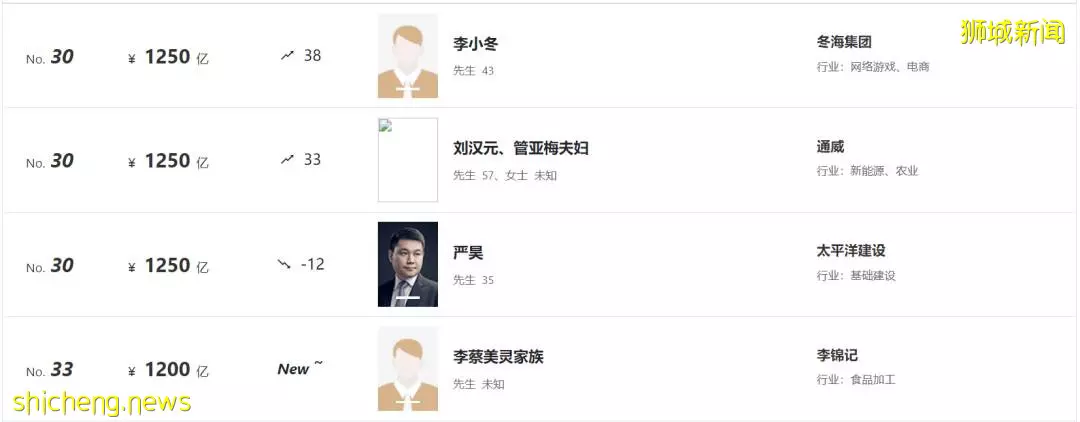This screenshot has width=1080, height=422.
Task: Open the 刘汉元、管亚梅夫妇 name link
Action: pos(521,148)
